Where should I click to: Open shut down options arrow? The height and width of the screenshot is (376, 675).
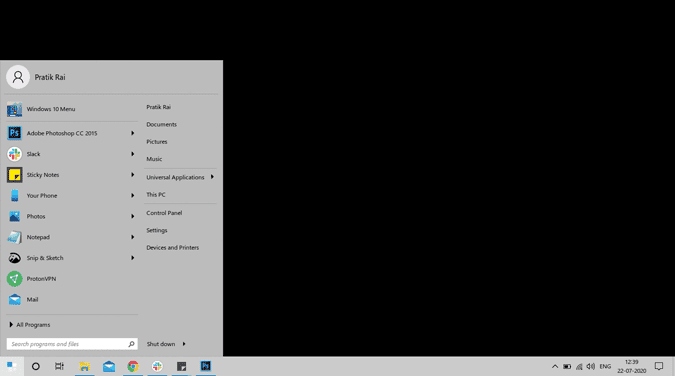(184, 344)
